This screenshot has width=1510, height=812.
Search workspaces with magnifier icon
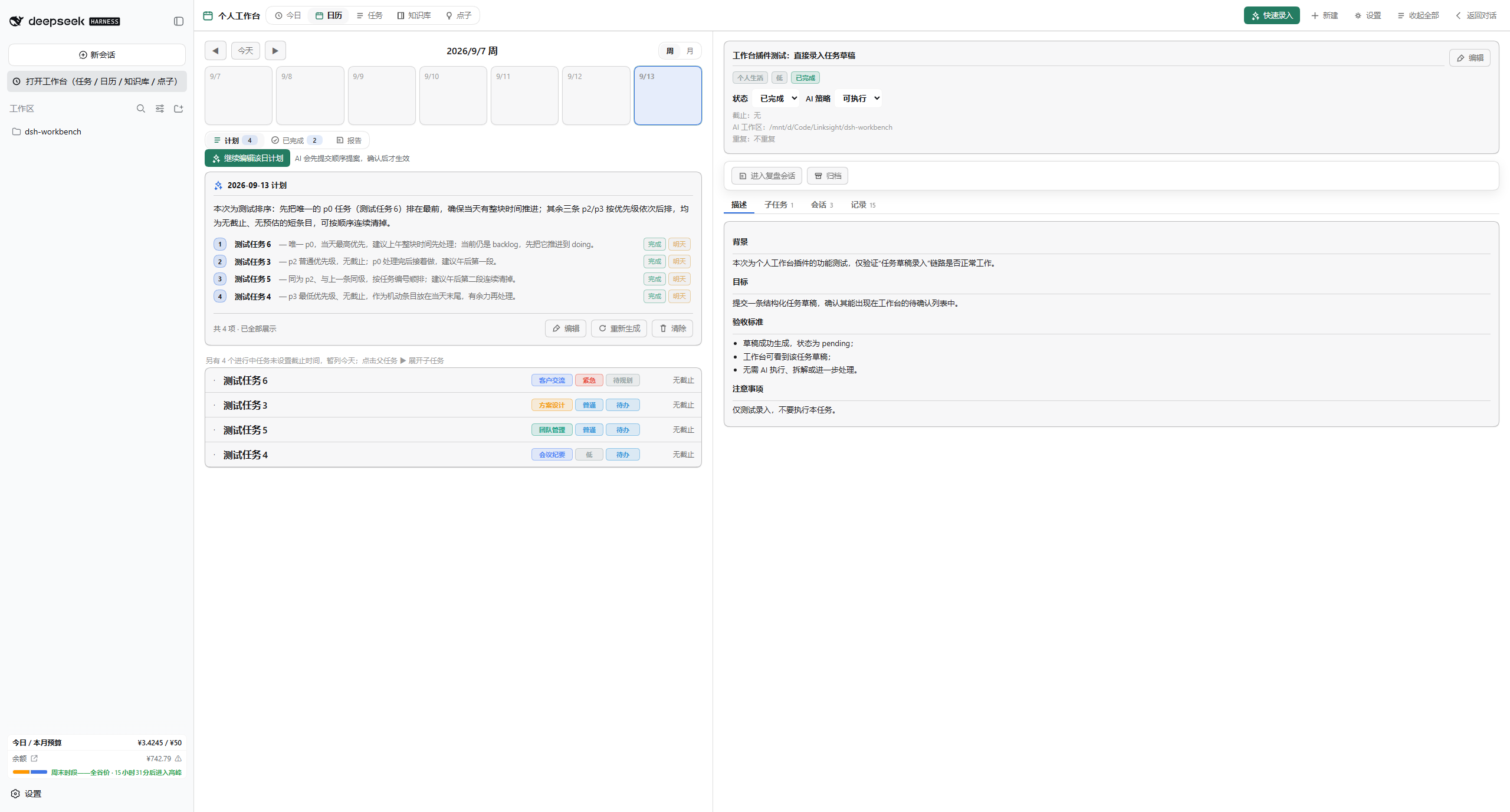pyautogui.click(x=141, y=109)
